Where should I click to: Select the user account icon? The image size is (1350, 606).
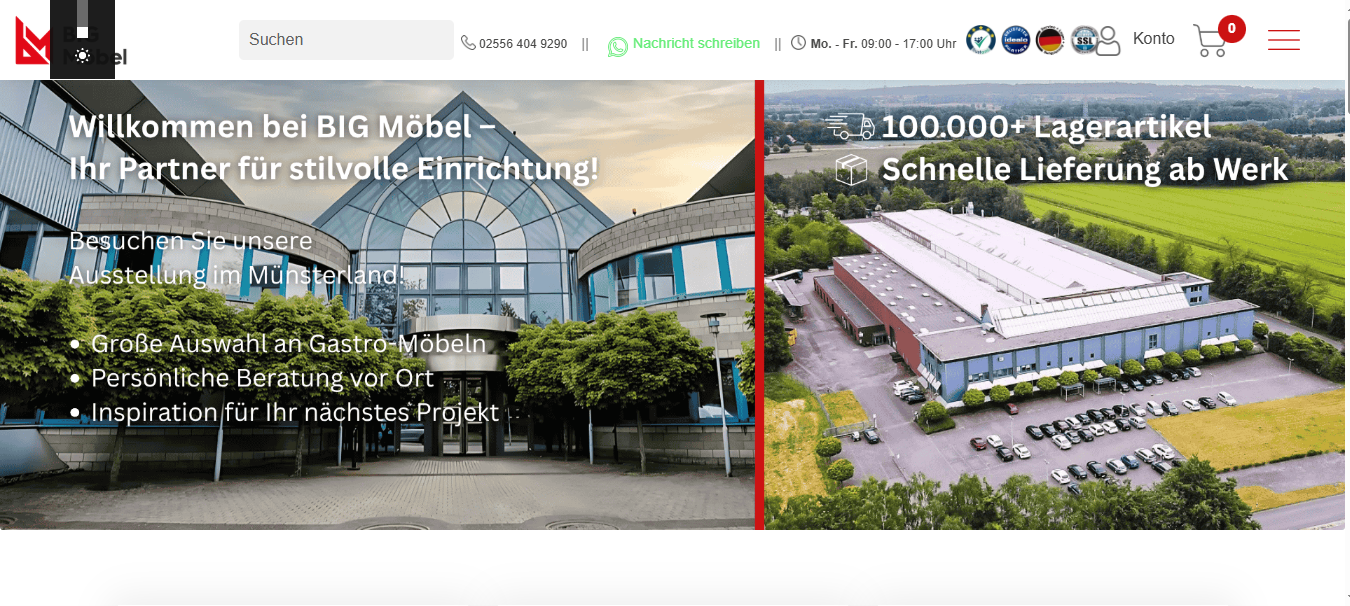pos(1108,41)
